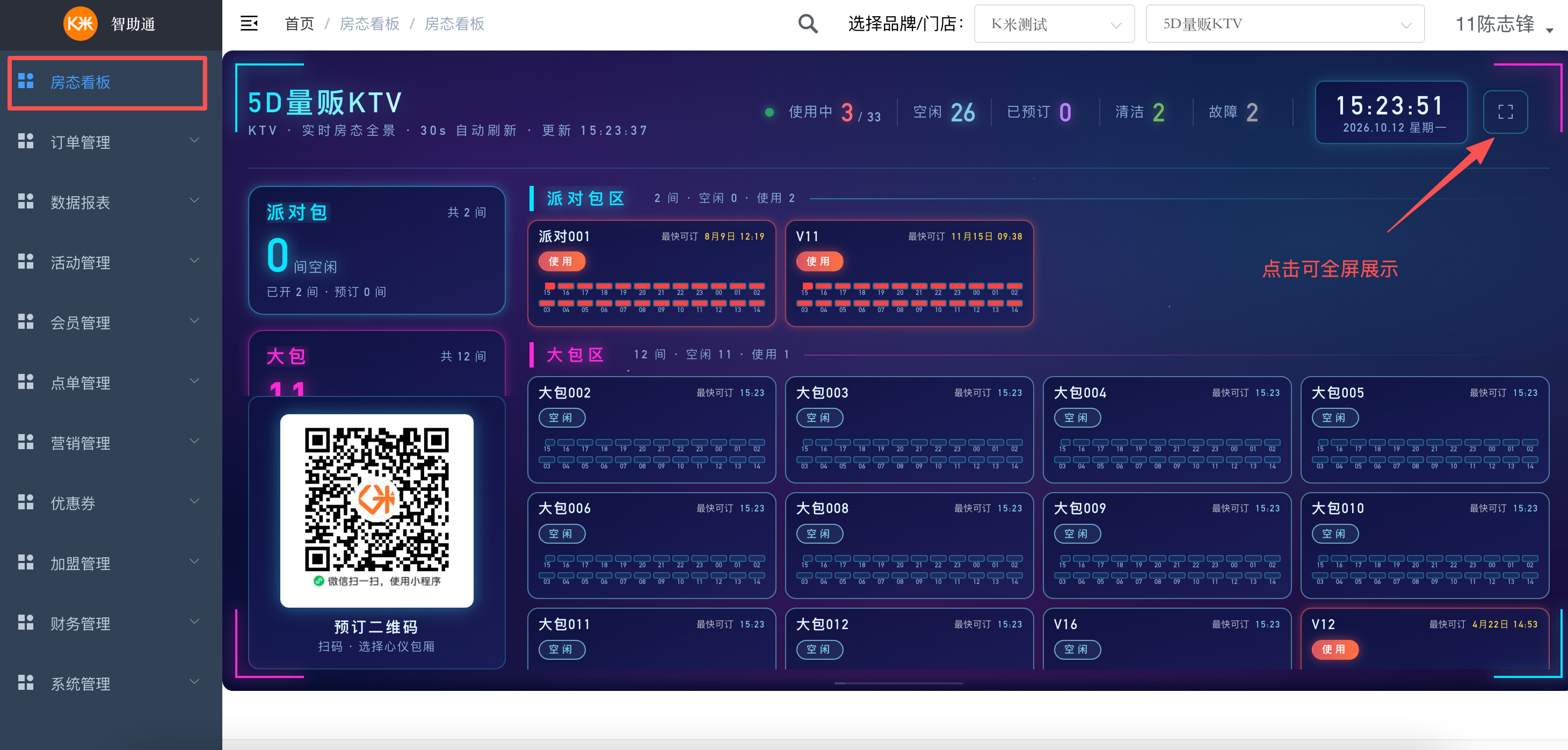Viewport: 1568px width, 750px height.
Task: Click 空闲 status on 大包012
Action: point(819,650)
